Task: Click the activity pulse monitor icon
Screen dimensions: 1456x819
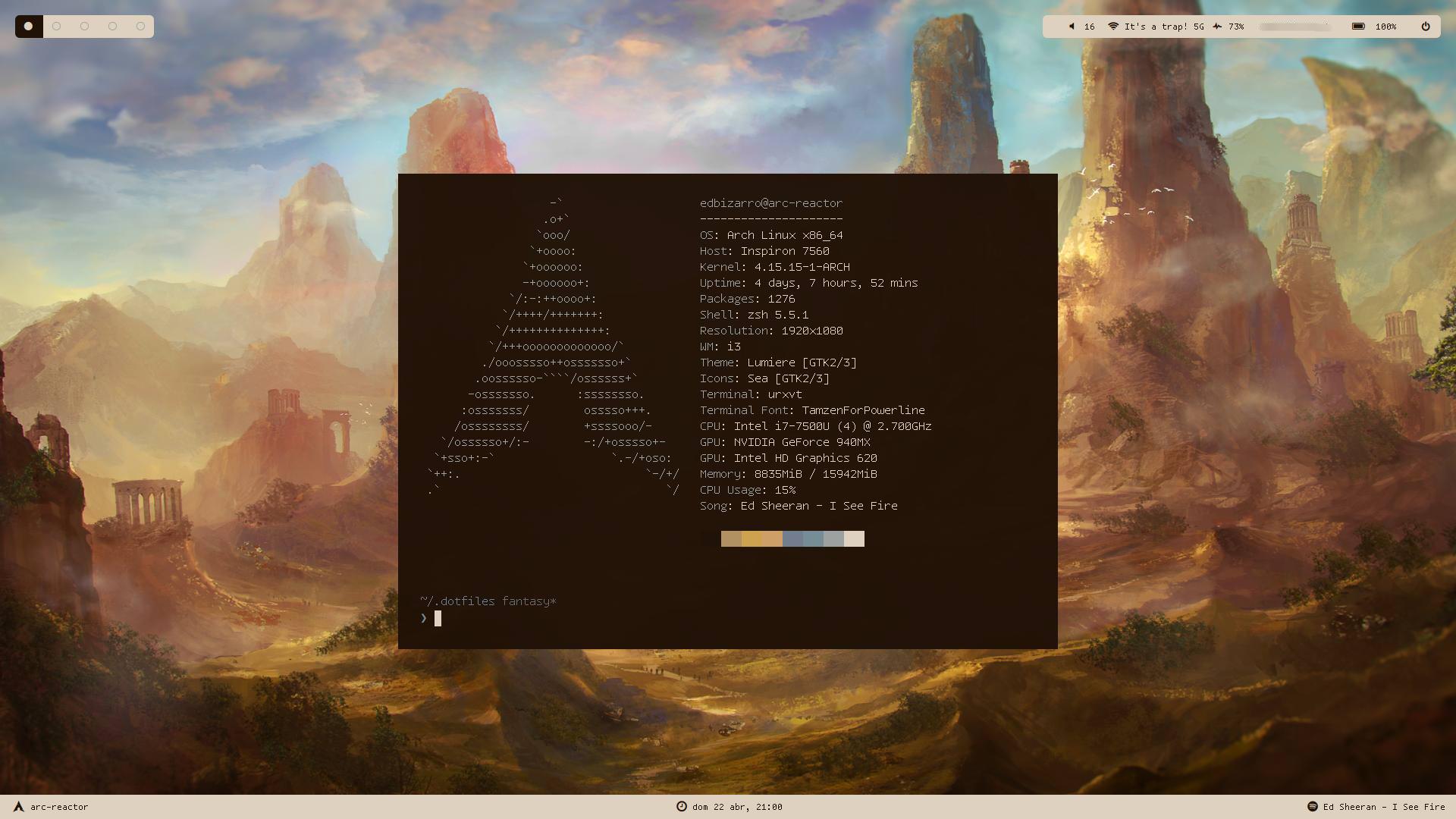Action: [x=1217, y=27]
